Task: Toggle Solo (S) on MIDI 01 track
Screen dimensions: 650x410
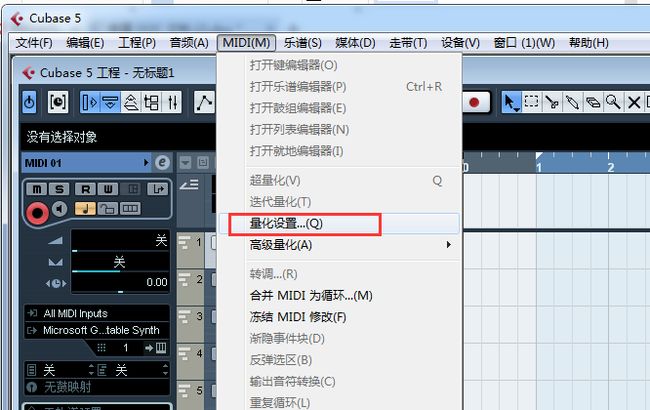Action: click(x=59, y=189)
